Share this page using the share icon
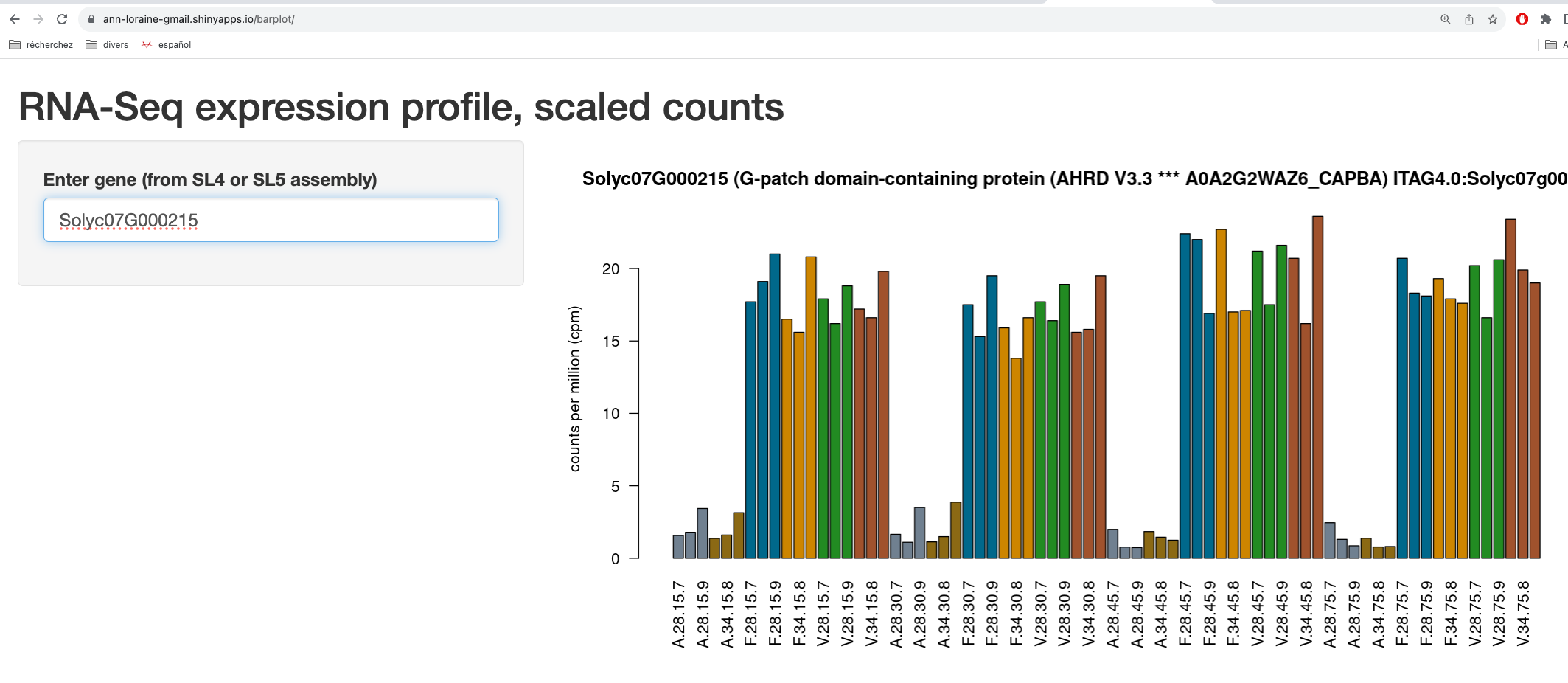This screenshot has width=1568, height=683. [1468, 19]
